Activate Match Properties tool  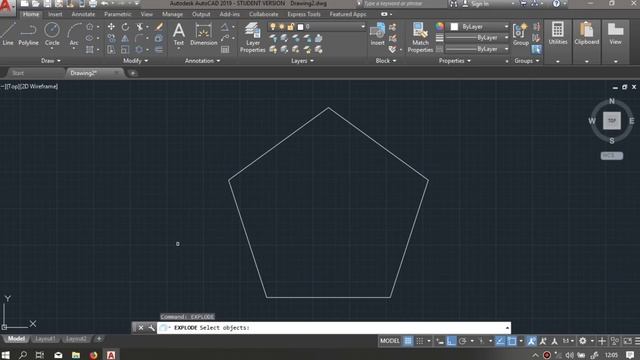pos(420,38)
